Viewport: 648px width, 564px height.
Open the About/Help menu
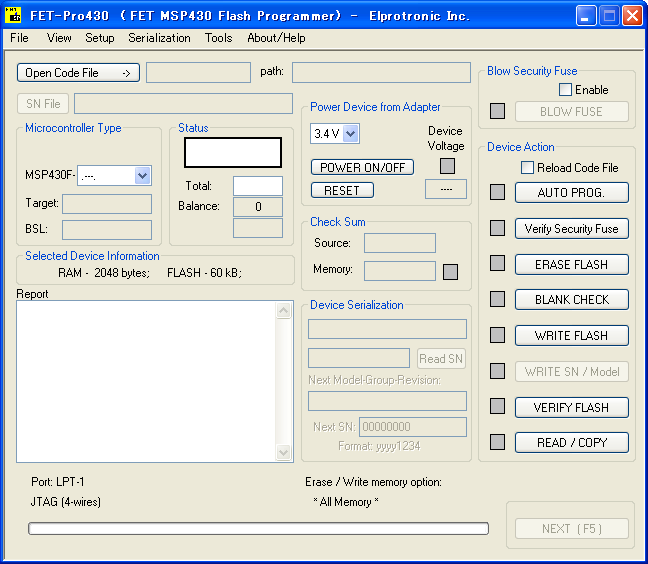276,38
